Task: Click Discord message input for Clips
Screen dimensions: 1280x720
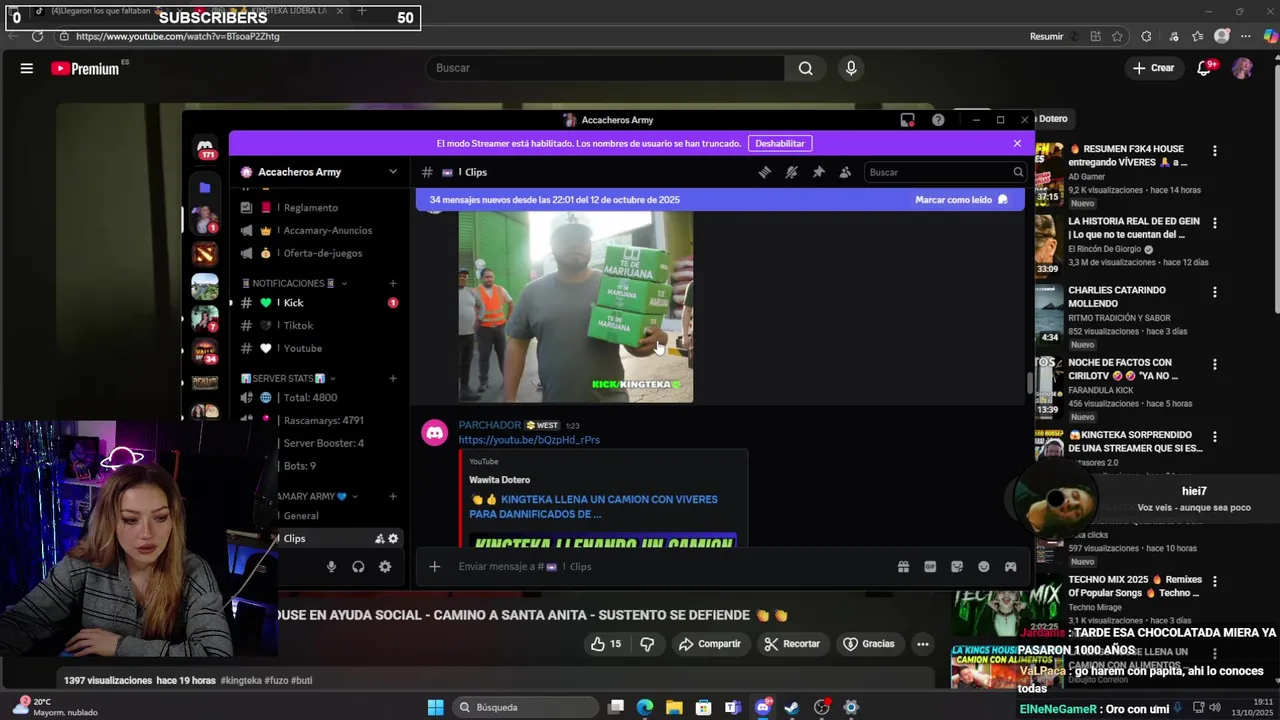Action: point(670,566)
